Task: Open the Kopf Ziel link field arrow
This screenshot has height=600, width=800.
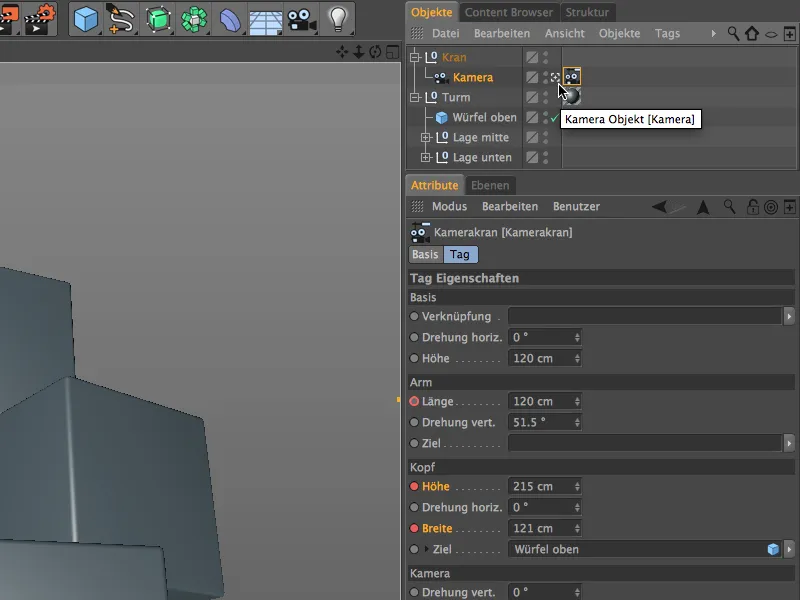Action: pos(789,549)
